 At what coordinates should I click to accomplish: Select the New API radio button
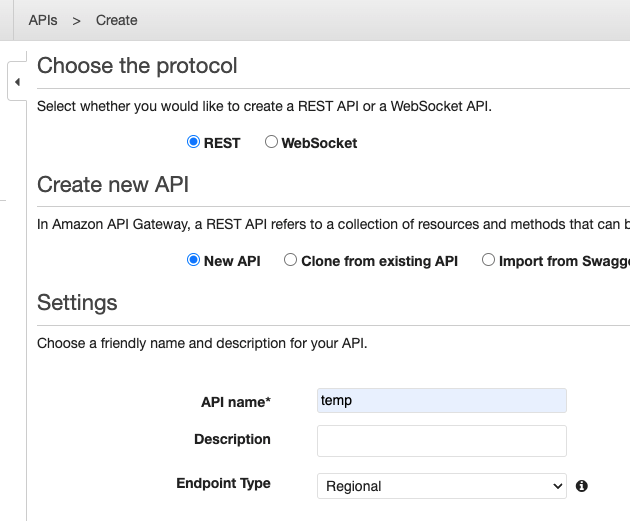[x=194, y=260]
